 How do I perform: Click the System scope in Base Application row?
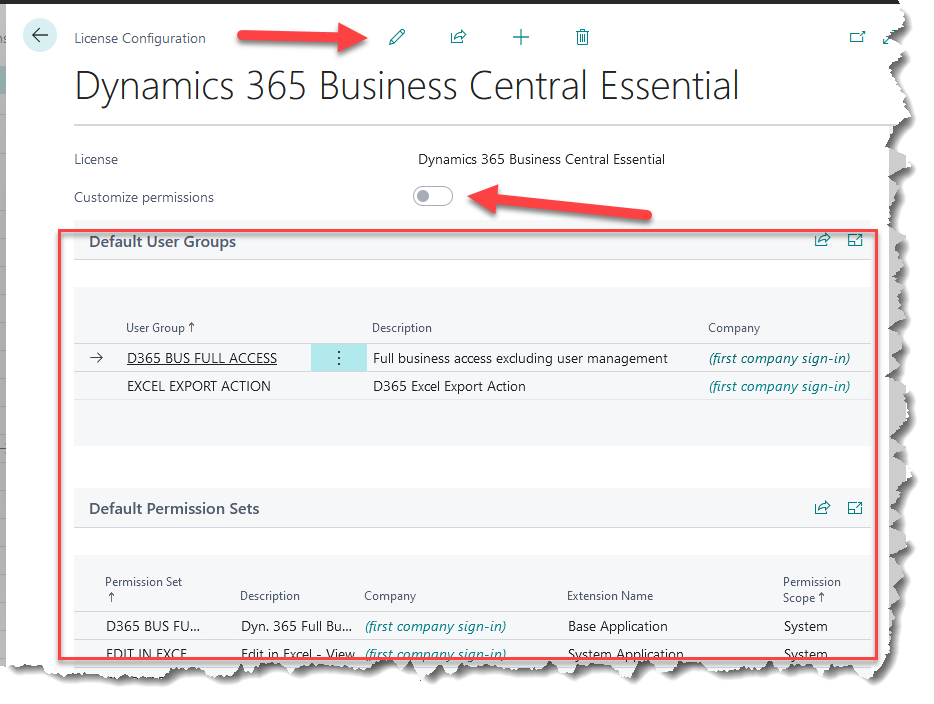pyautogui.click(x=805, y=626)
